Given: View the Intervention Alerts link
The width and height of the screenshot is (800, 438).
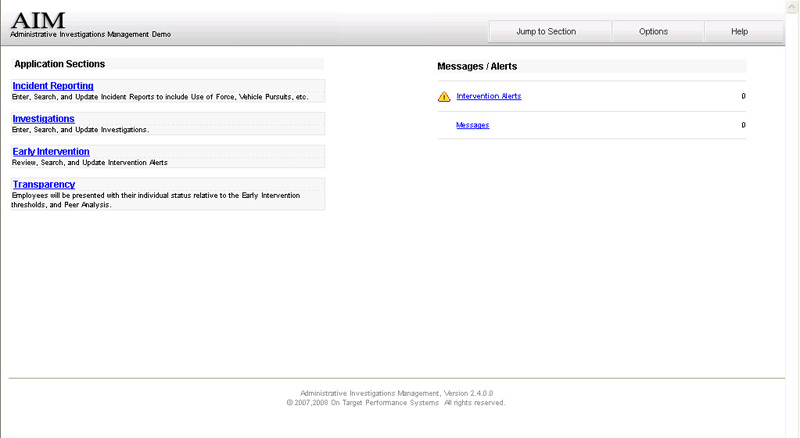Looking at the screenshot, I should tap(489, 96).
